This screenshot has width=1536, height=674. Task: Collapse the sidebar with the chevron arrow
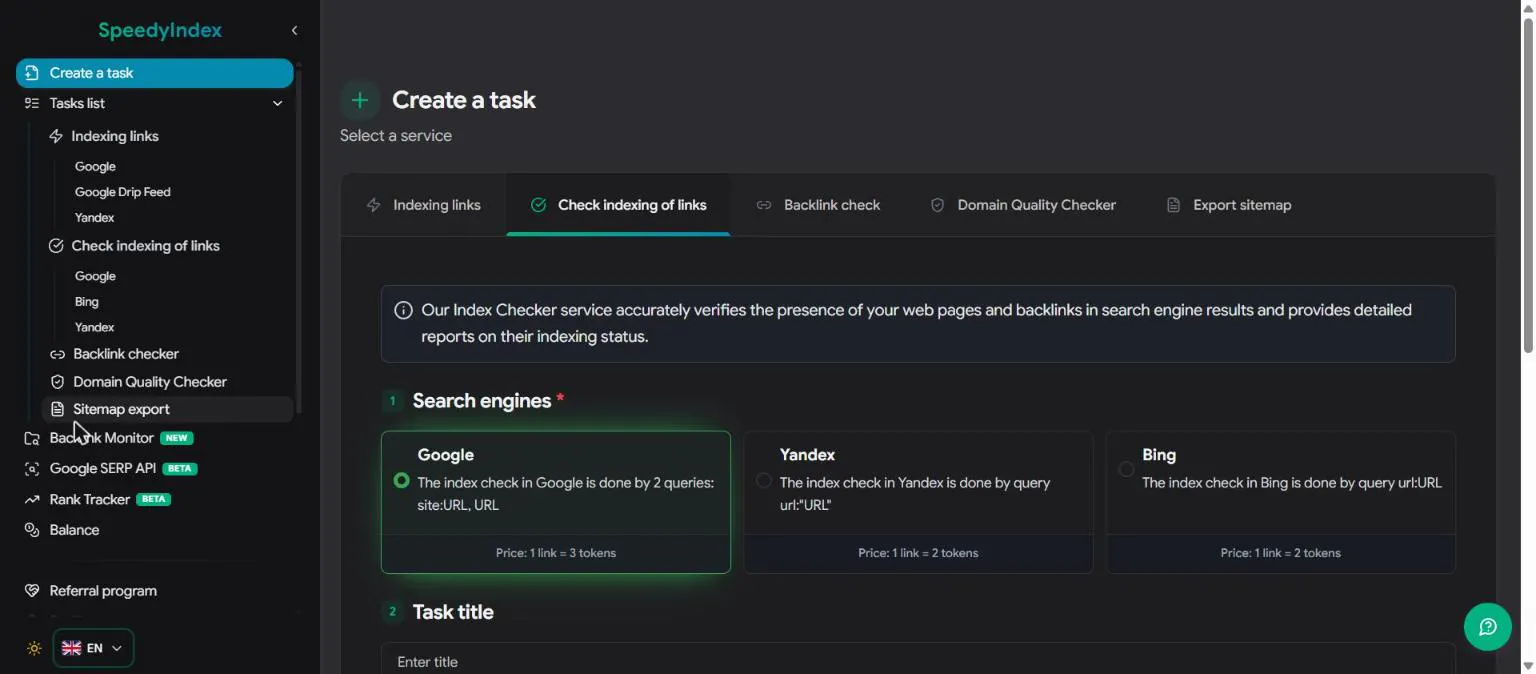tap(294, 31)
